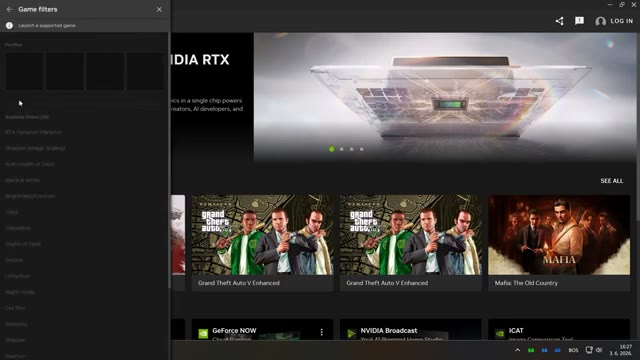Viewport: 640px width, 360px height.
Task: Select the RTX Dynamic Vibrance filter
Action: coord(33,132)
